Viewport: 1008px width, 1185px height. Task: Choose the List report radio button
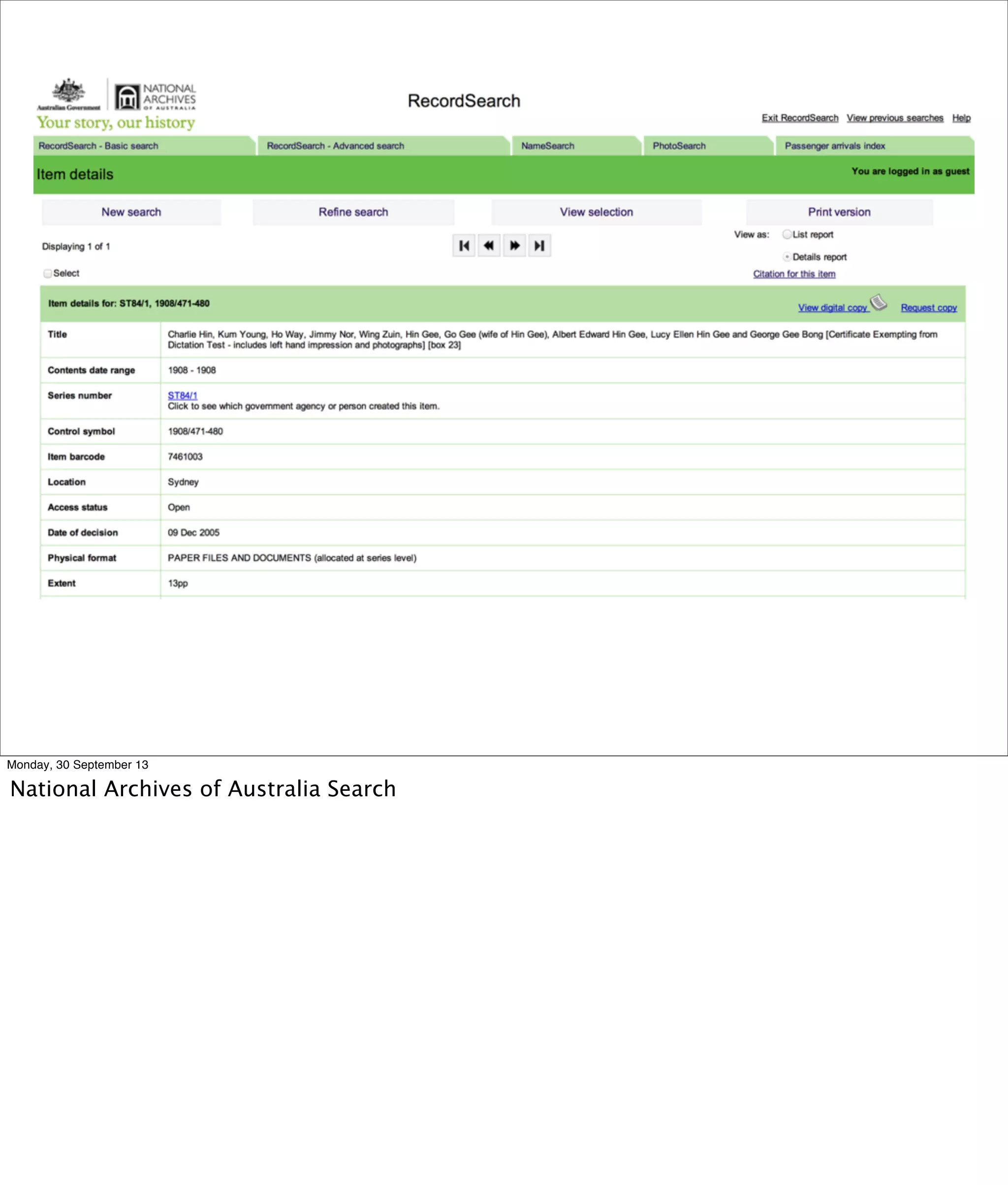click(x=787, y=234)
